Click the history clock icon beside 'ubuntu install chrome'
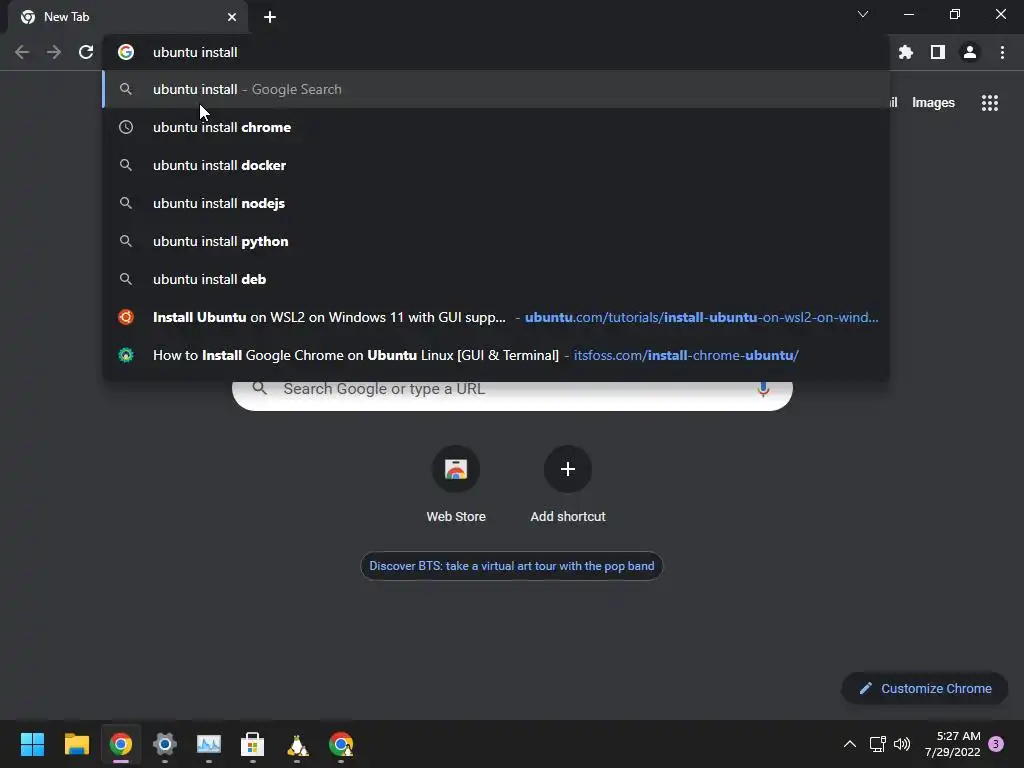Screen dimensions: 1024x768 [x=125, y=127]
